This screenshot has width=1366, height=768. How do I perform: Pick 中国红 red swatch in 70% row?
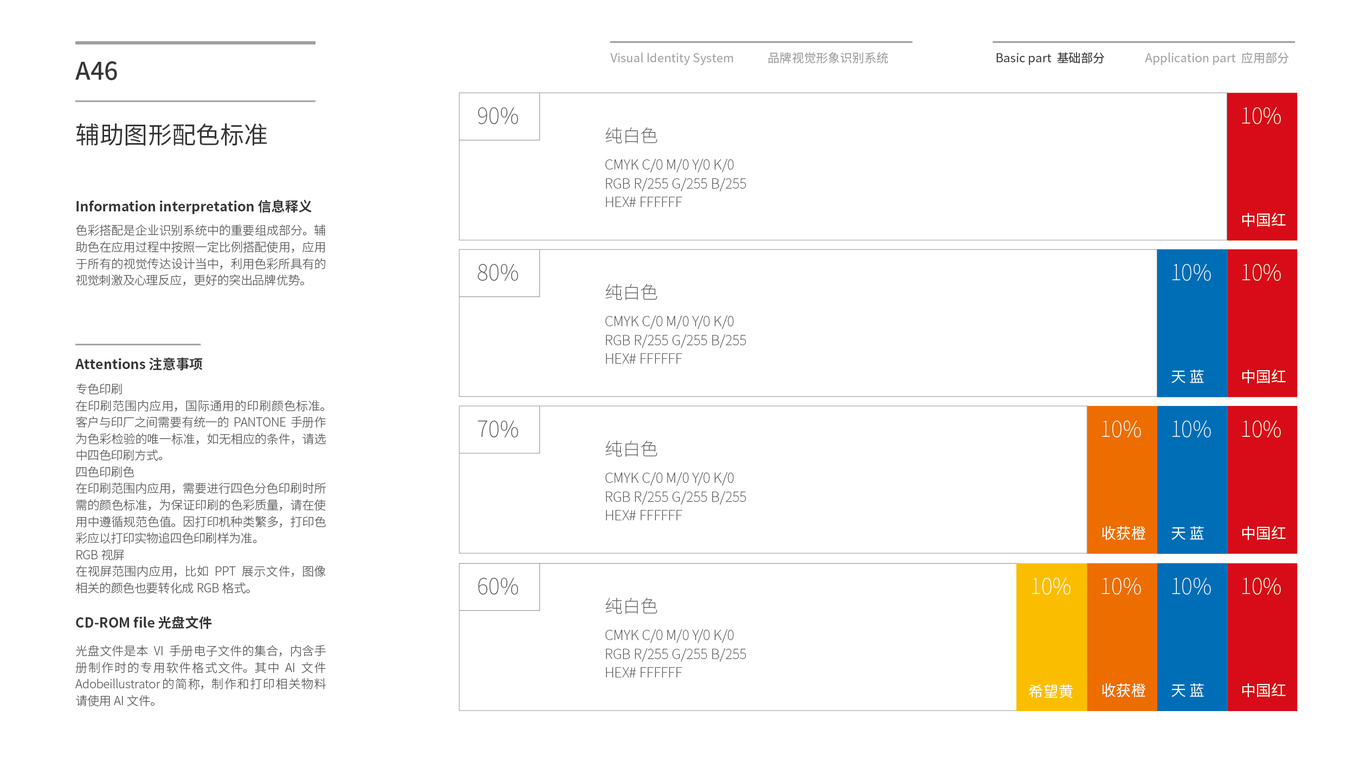click(1262, 480)
